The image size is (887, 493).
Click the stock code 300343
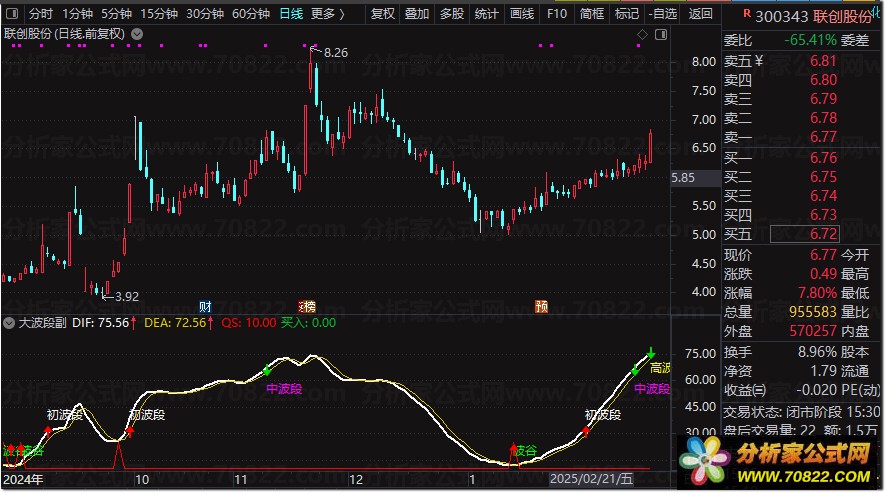(782, 16)
